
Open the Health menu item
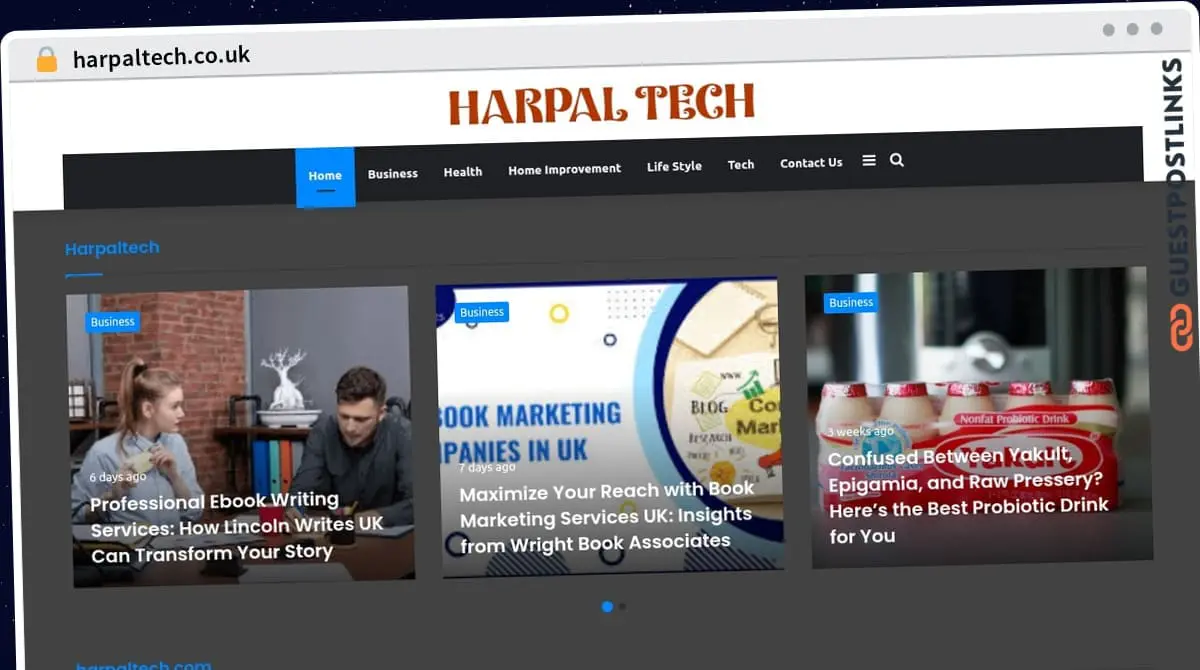coord(463,172)
